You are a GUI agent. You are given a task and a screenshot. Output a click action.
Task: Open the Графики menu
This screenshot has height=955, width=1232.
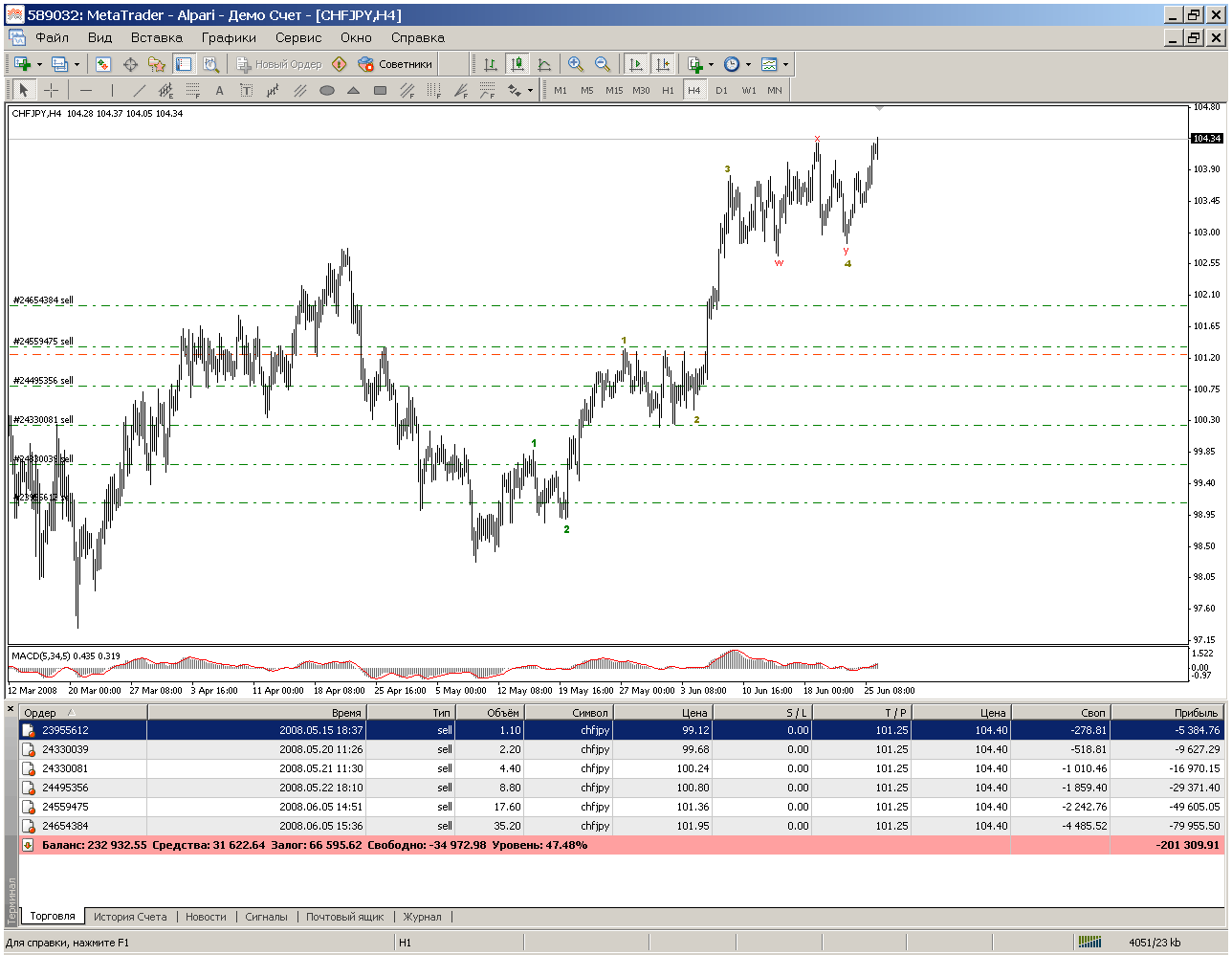[x=229, y=37]
